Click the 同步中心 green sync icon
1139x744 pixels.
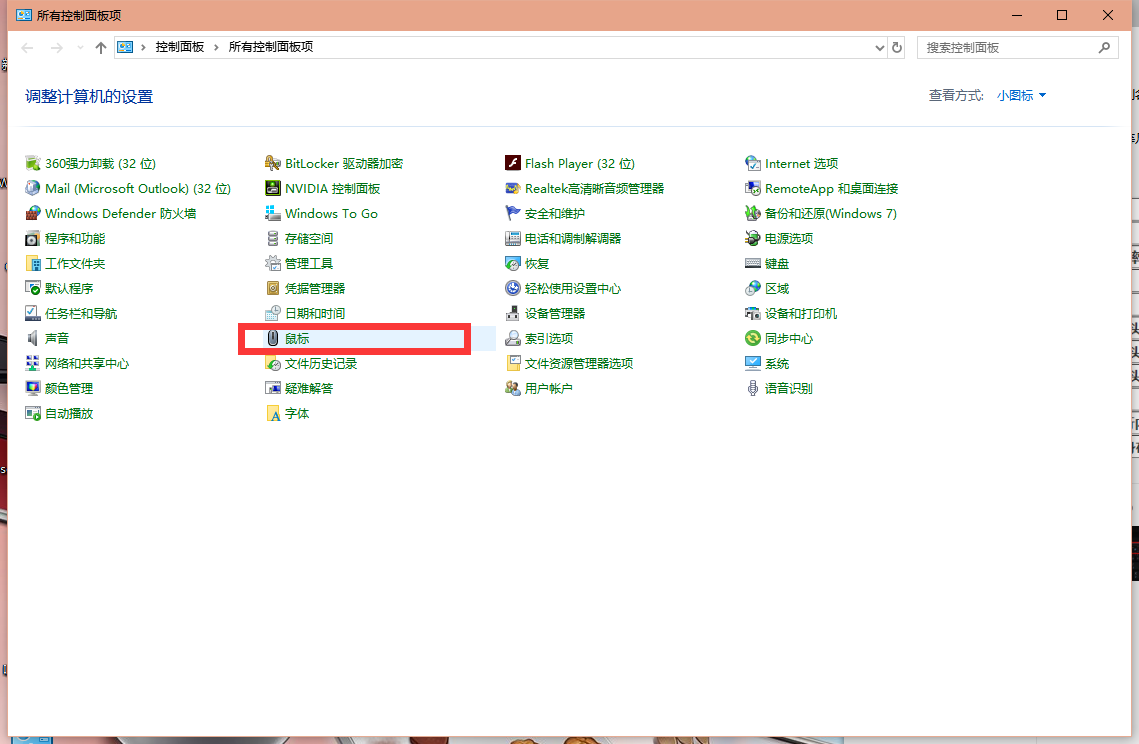[753, 339]
